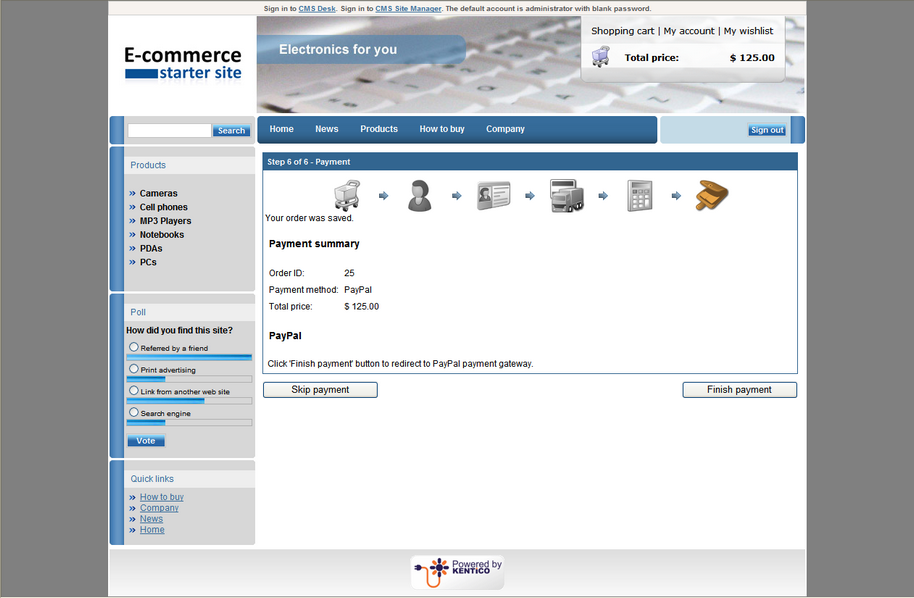This screenshot has height=598, width=914.
Task: Go to Company in navigation bar
Action: pos(505,129)
